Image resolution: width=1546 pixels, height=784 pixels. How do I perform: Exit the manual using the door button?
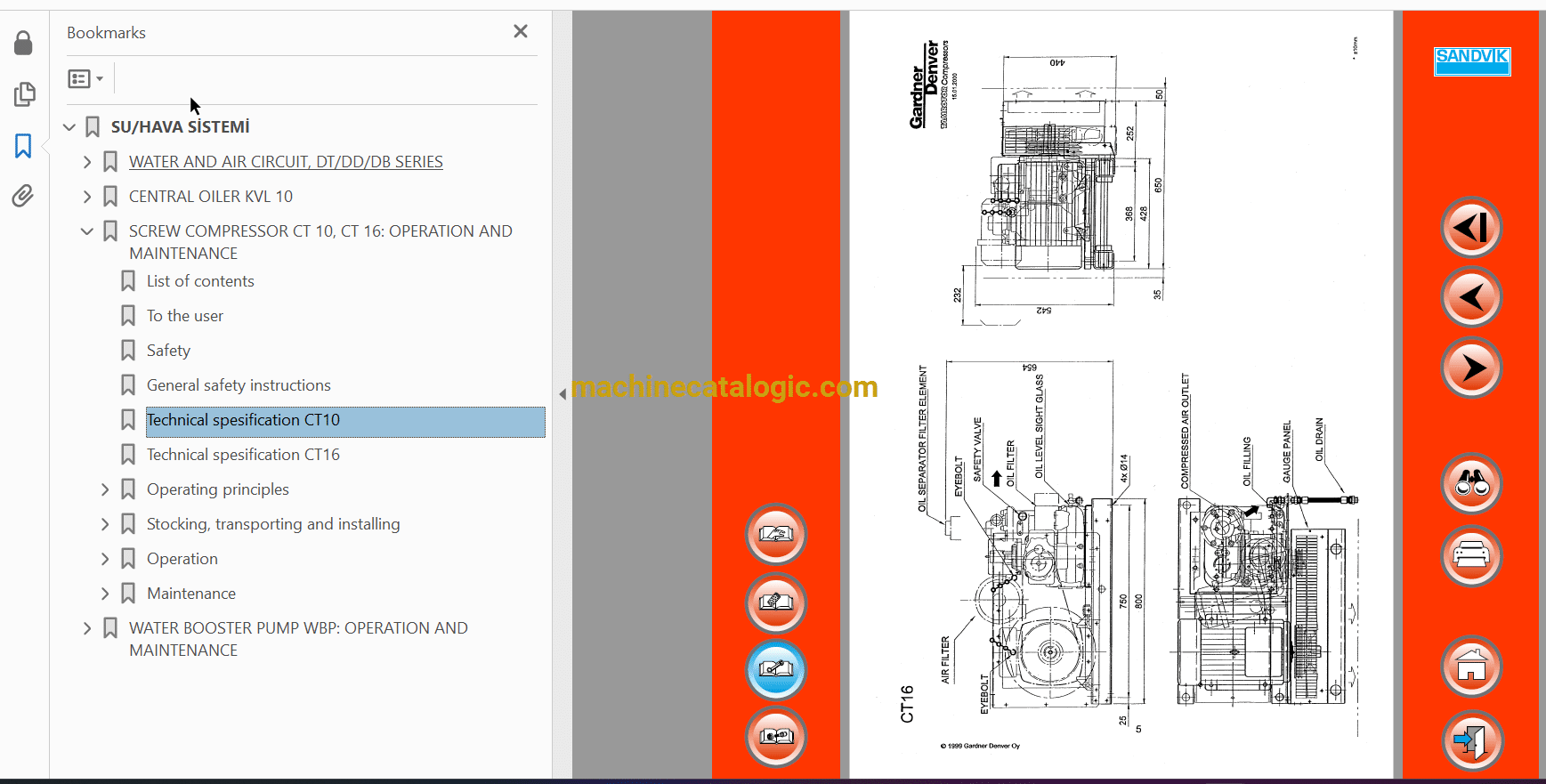pos(1471,740)
